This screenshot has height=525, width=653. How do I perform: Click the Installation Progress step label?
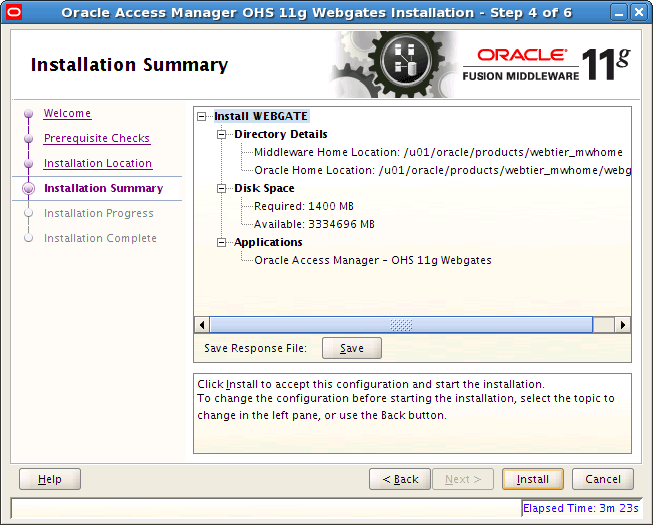99,213
